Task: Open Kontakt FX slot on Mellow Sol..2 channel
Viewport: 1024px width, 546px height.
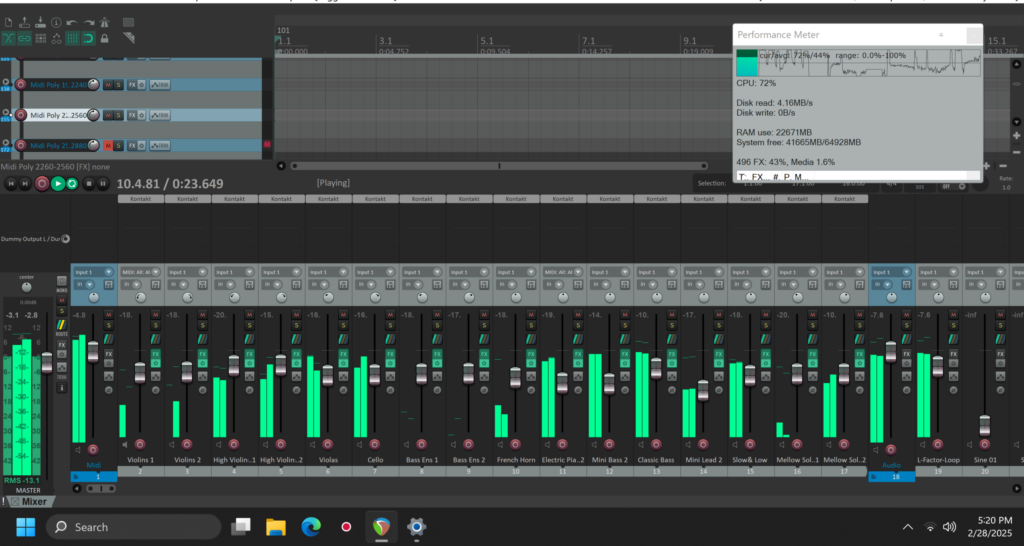Action: (x=844, y=199)
